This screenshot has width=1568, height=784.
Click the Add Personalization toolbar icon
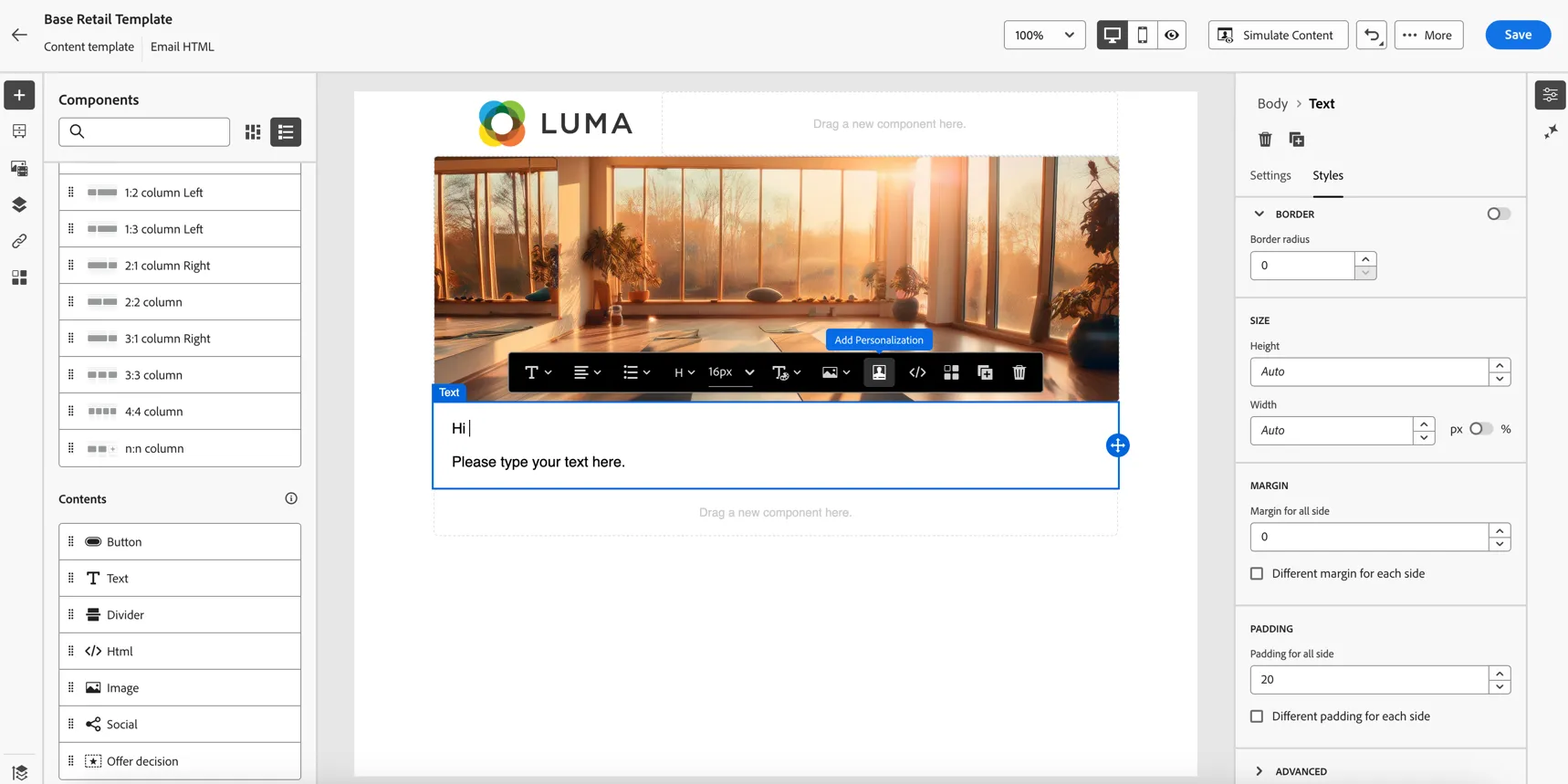tap(879, 372)
